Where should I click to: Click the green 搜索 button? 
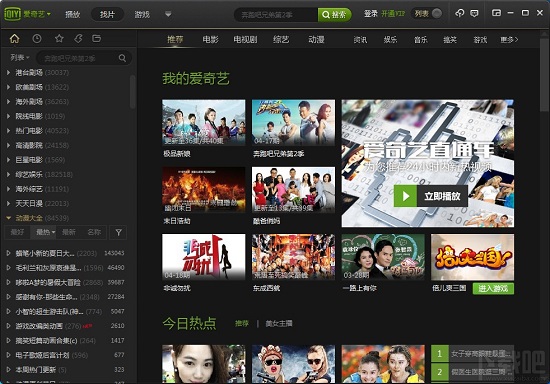click(x=334, y=14)
